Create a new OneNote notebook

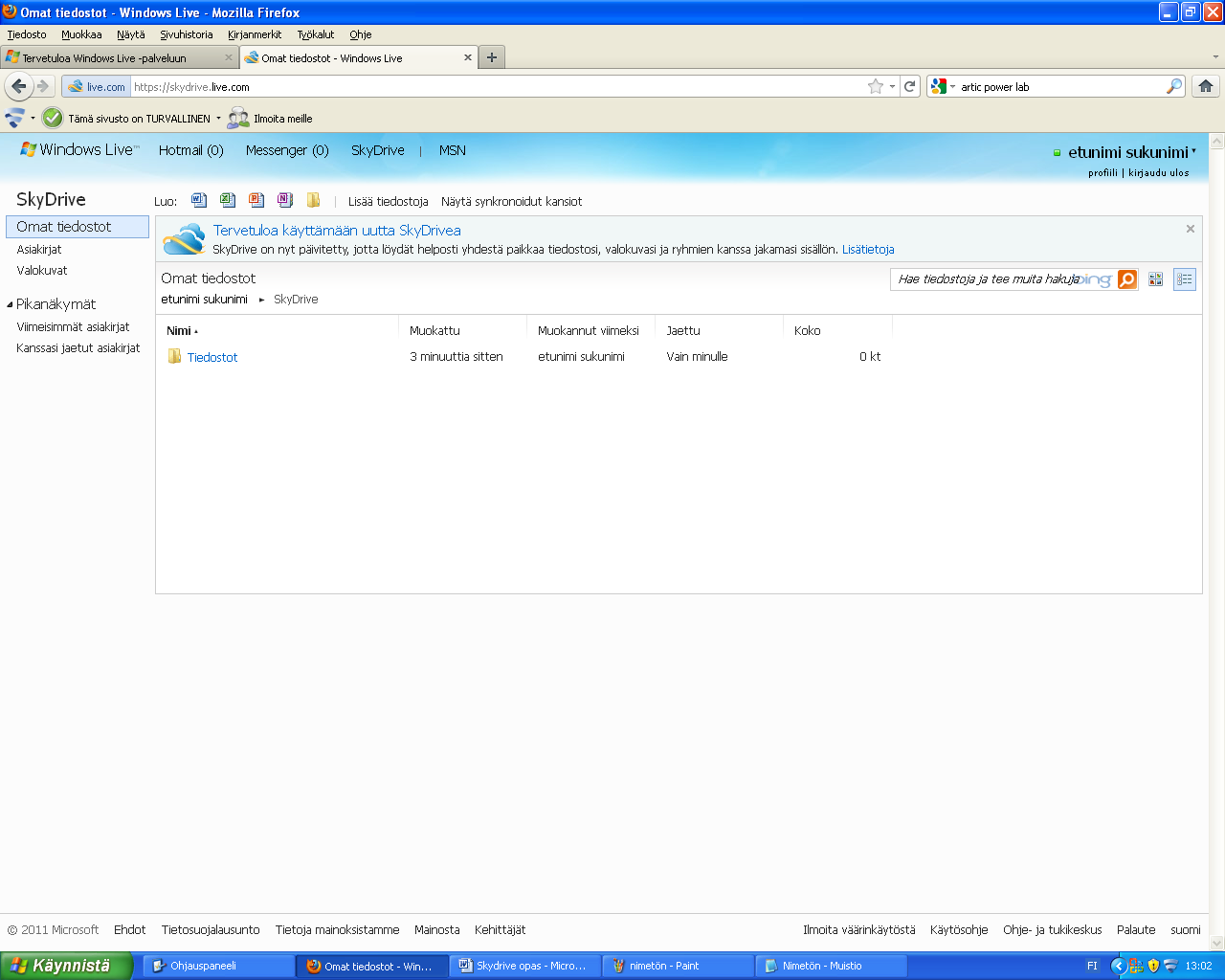pos(285,200)
